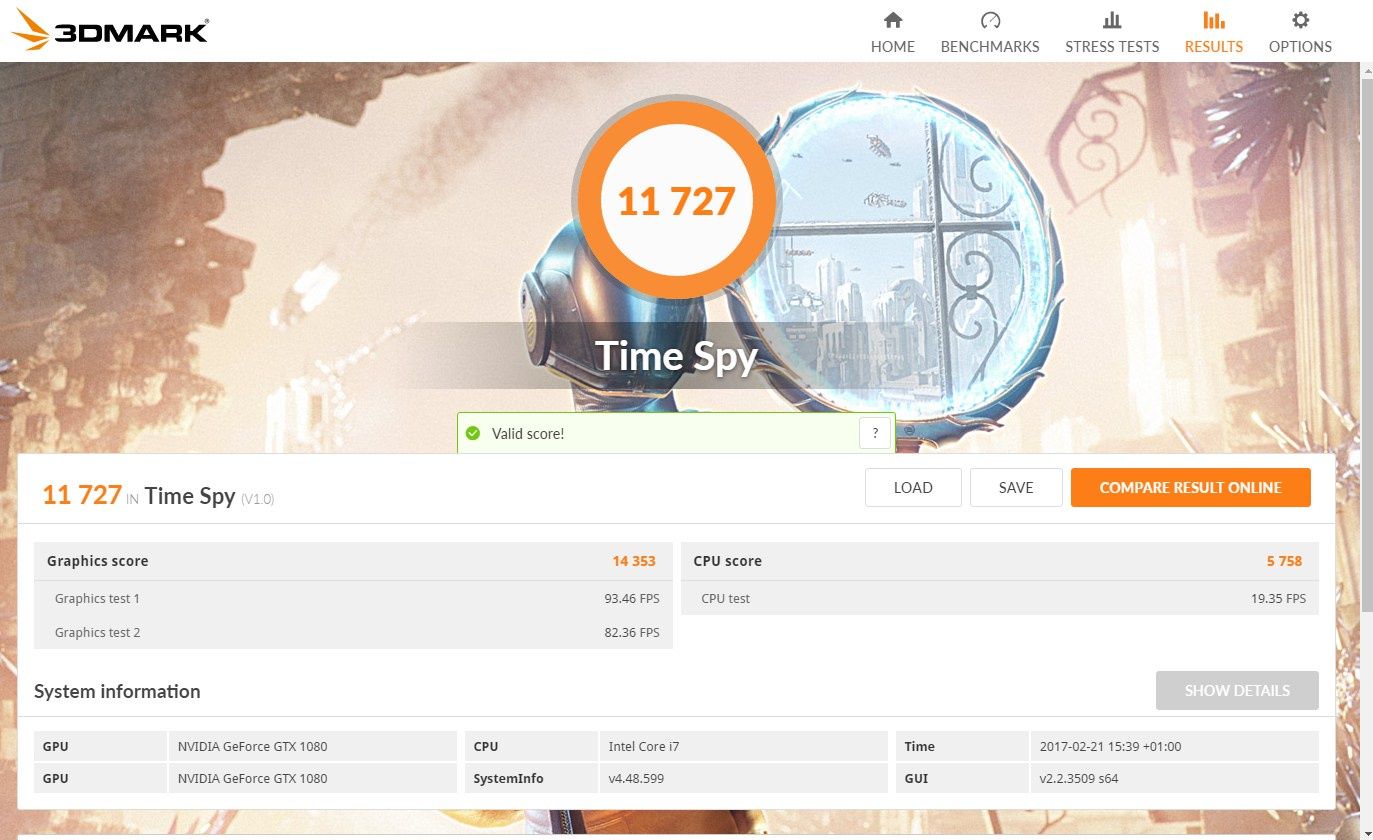Click the Graphics score value 14 353
The image size is (1373, 840).
634,561
